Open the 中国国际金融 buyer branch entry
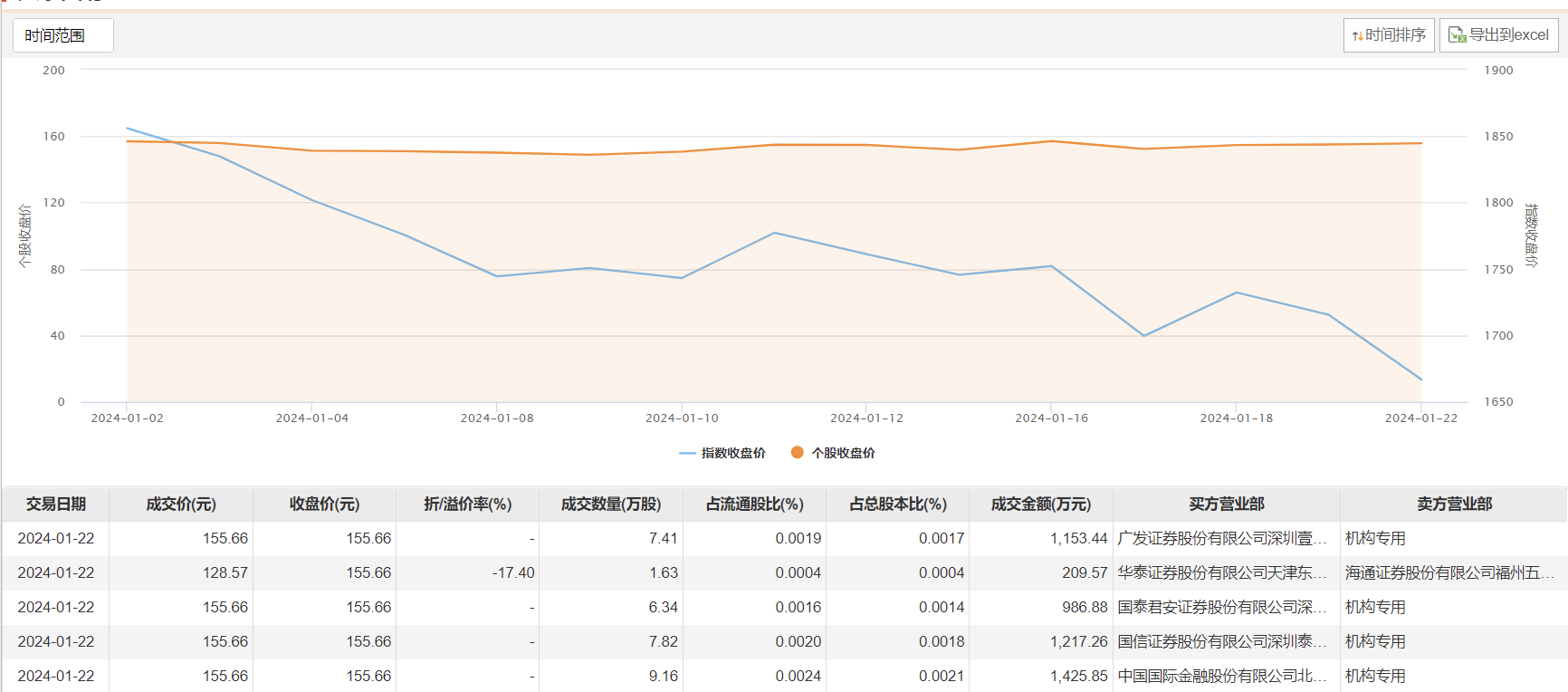1568x692 pixels. pyautogui.click(x=1221, y=676)
